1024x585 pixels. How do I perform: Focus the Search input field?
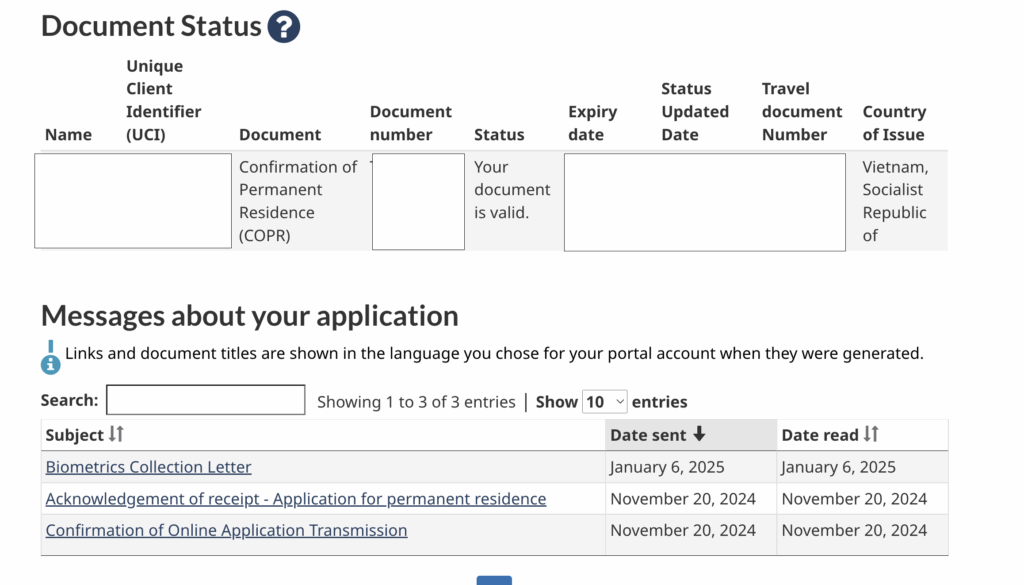coord(206,400)
